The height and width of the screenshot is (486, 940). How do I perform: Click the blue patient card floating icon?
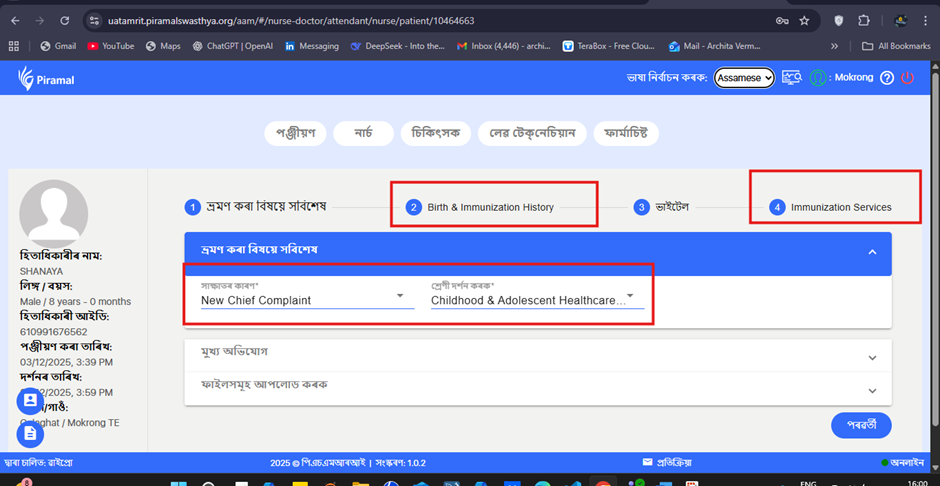[x=30, y=400]
